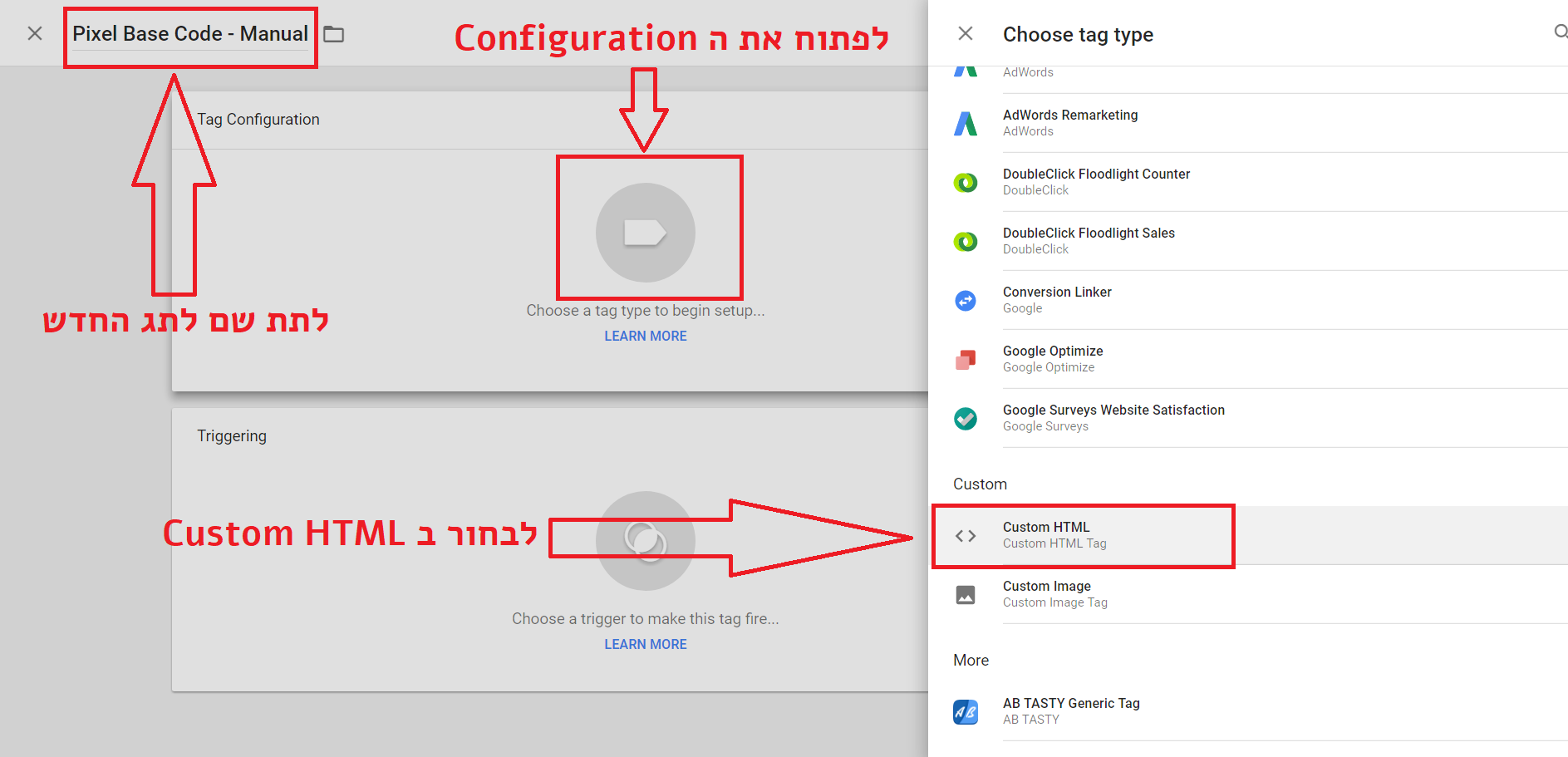Select the Conversion Linker icon
This screenshot has width=1568, height=757.
coord(966,300)
